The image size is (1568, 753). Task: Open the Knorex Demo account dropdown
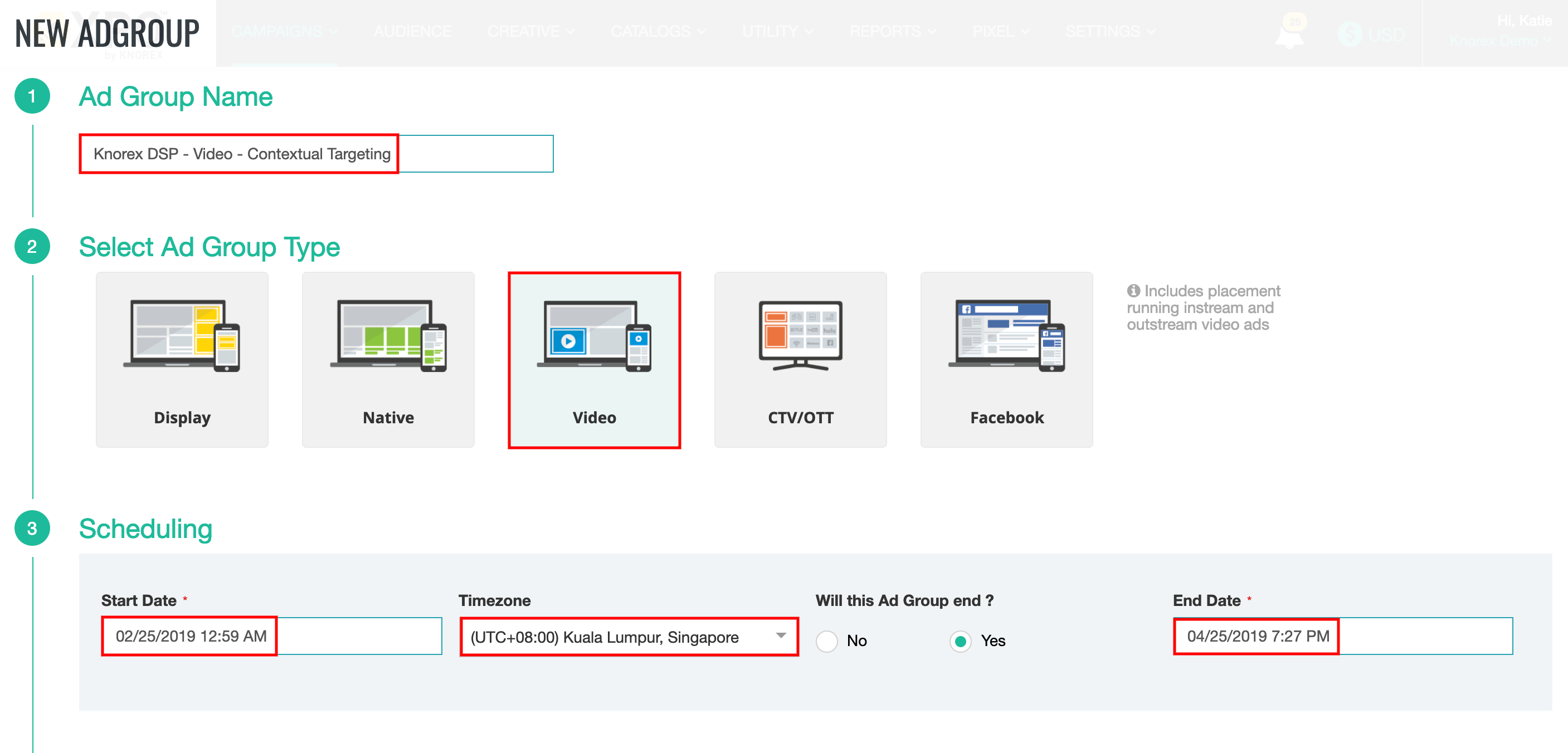(1501, 41)
